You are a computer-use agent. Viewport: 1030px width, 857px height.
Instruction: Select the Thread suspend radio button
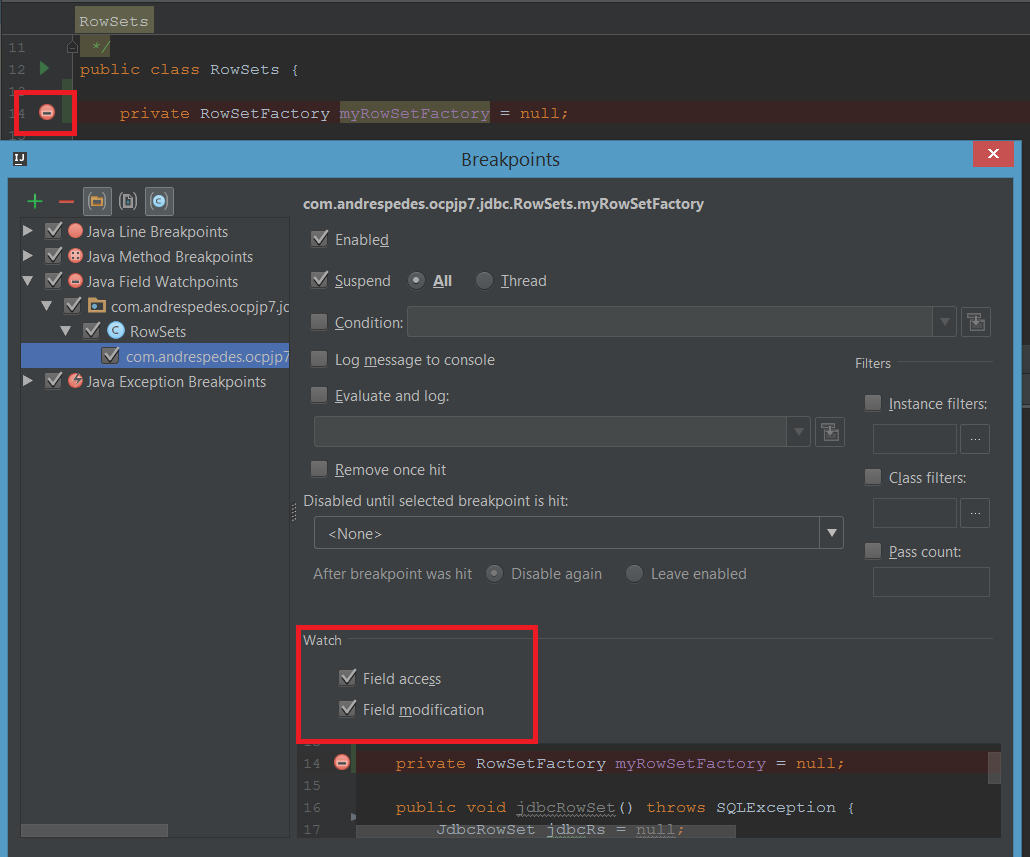[484, 281]
